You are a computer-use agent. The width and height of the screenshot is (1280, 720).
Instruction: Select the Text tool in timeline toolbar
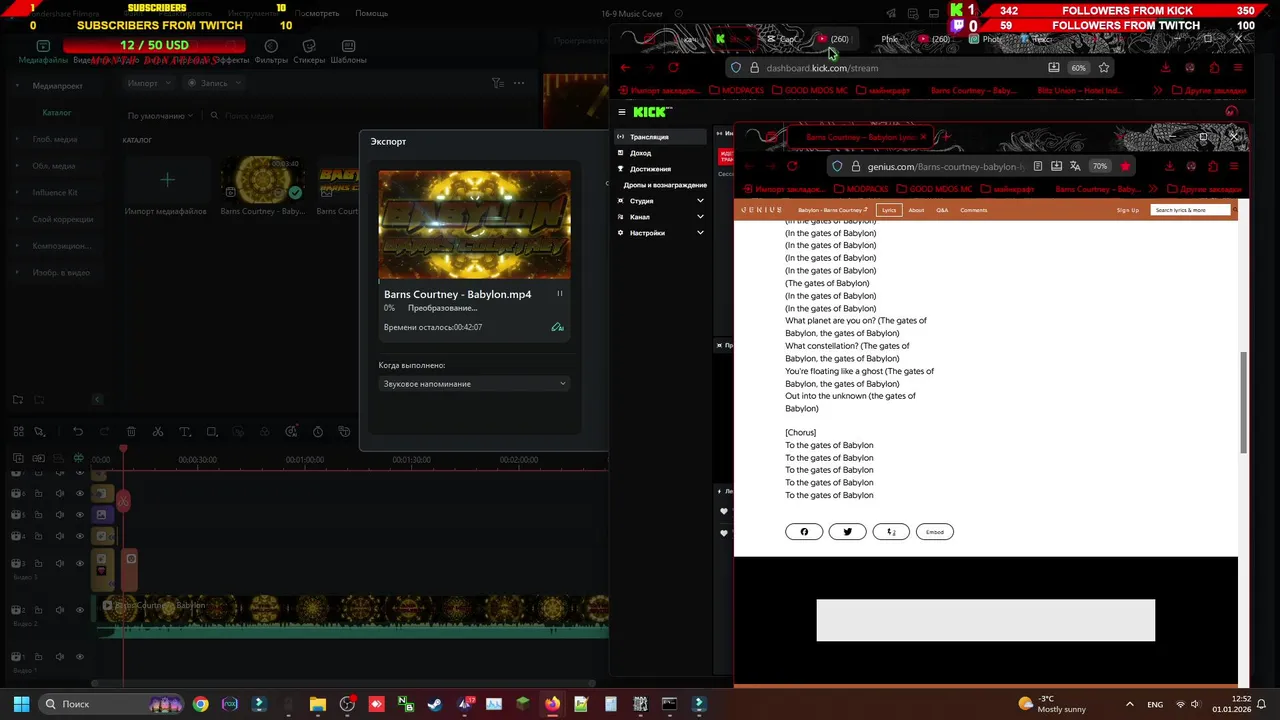(x=185, y=432)
